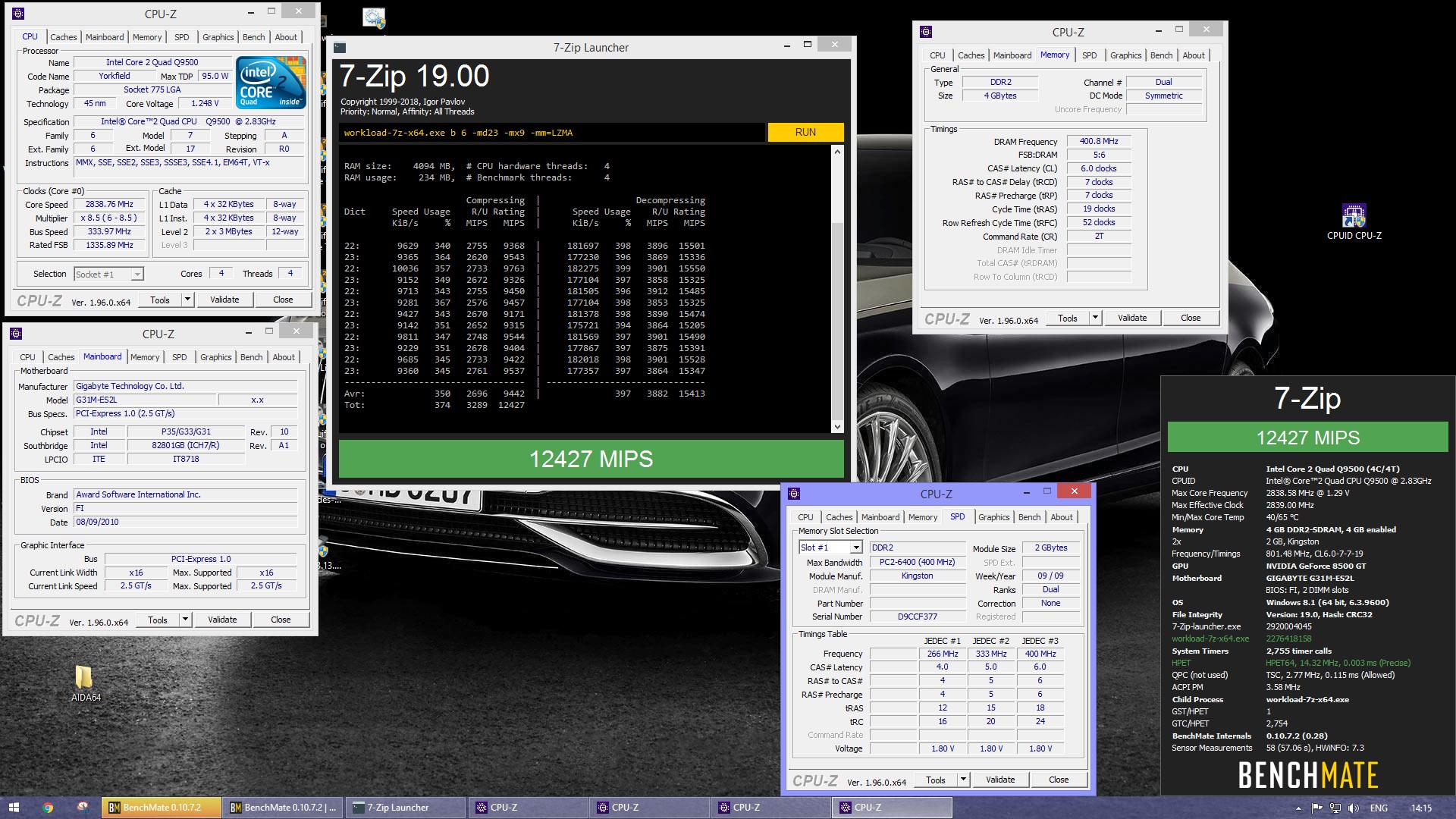Click the Close button in the Memory CPU-Z window
The width and height of the screenshot is (1456, 819).
pos(1191,318)
